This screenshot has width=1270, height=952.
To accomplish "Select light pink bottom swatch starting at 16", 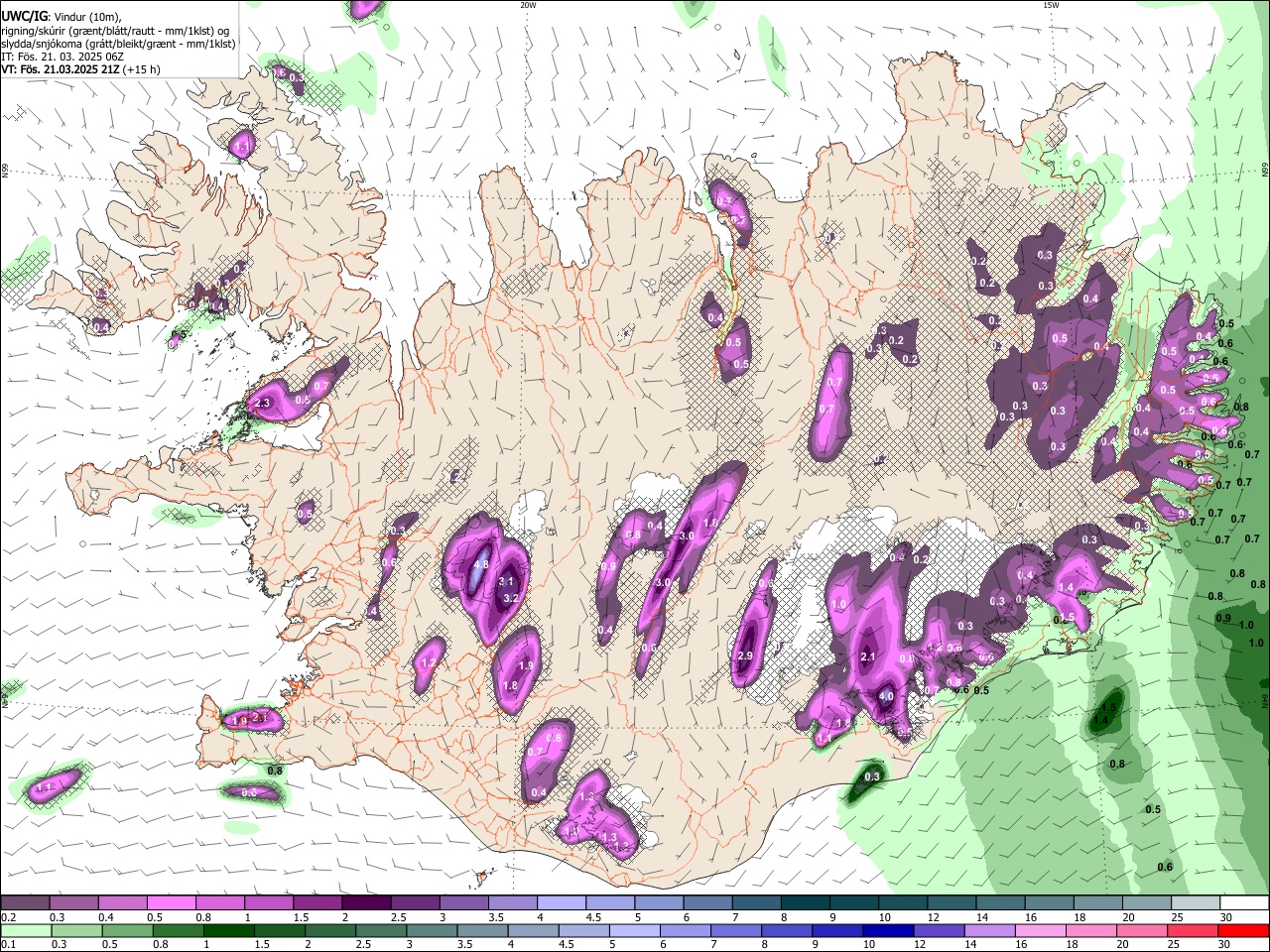I will click(1040, 930).
